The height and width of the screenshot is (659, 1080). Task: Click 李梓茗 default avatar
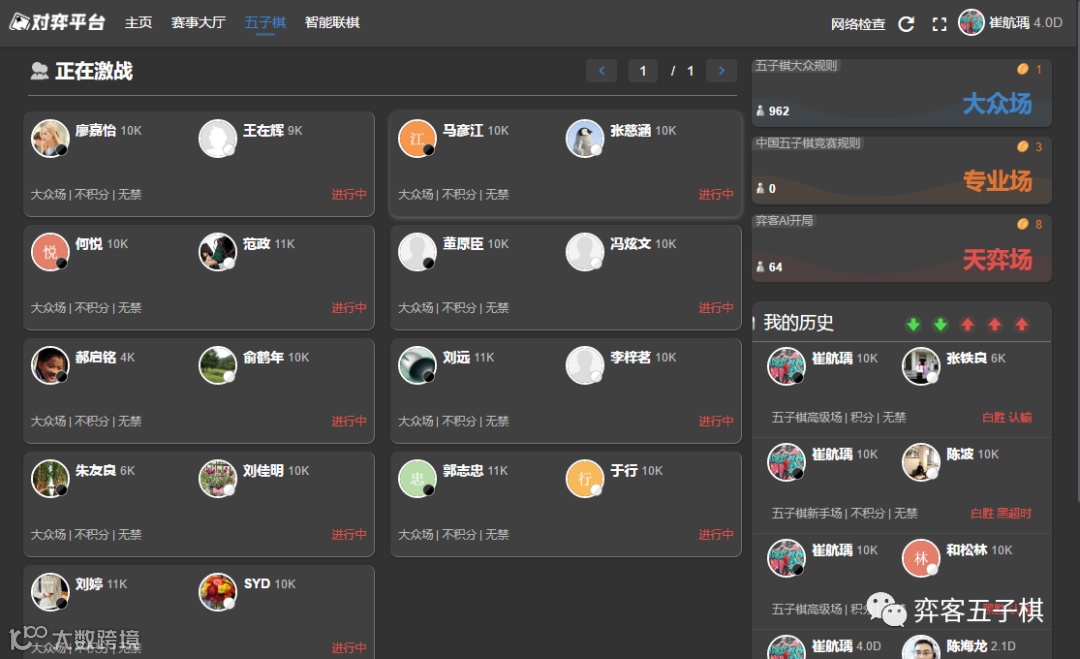[x=585, y=365]
